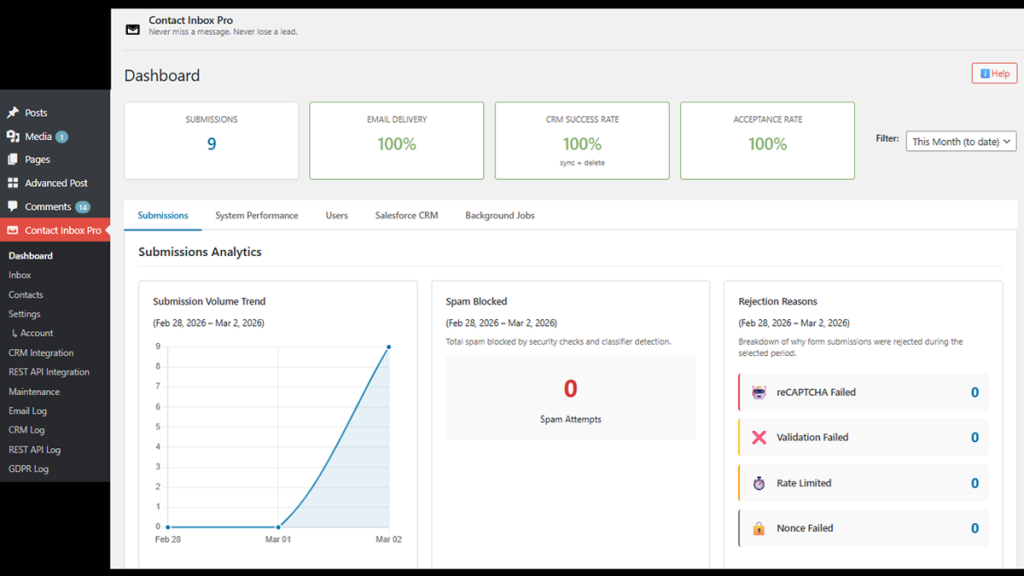Click the Posts pushpin icon
Image resolution: width=1024 pixels, height=576 pixels.
click(x=13, y=113)
